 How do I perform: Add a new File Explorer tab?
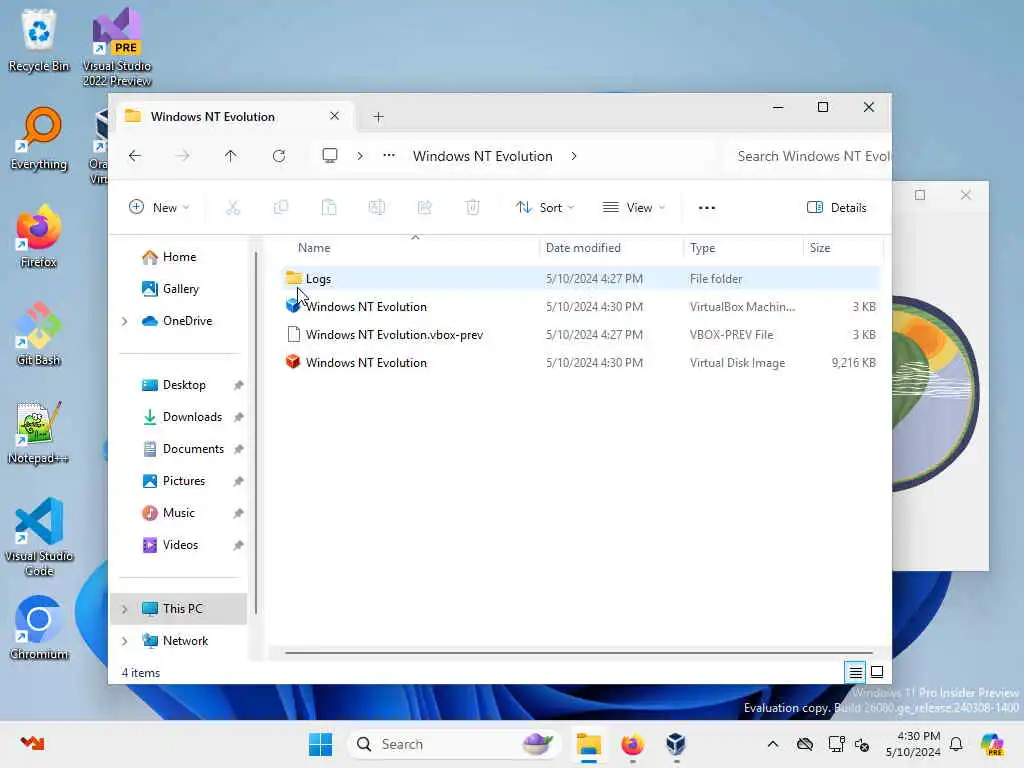coord(378,117)
